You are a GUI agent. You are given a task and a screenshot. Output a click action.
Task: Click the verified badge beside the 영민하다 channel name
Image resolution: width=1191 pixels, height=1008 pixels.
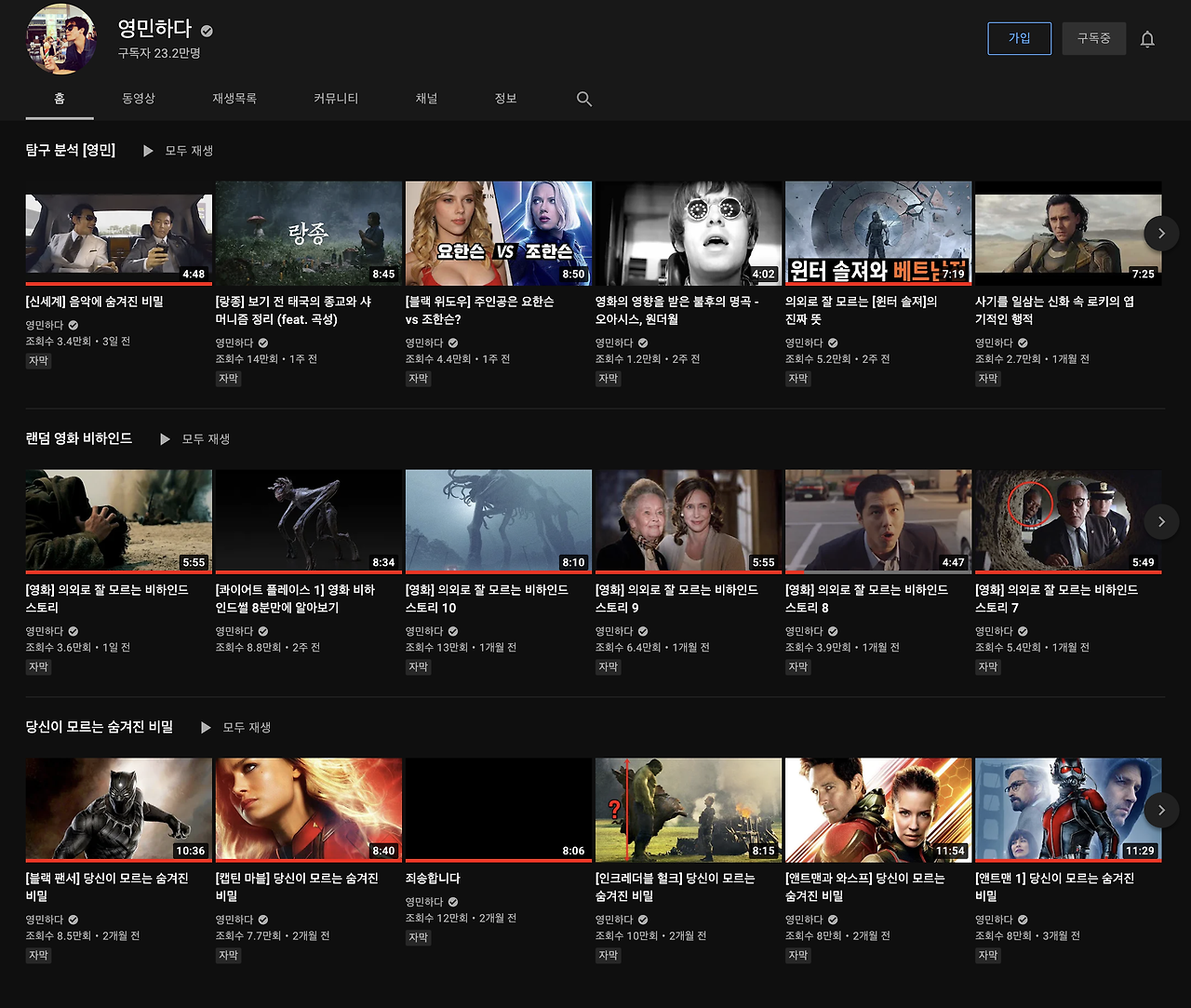click(207, 31)
